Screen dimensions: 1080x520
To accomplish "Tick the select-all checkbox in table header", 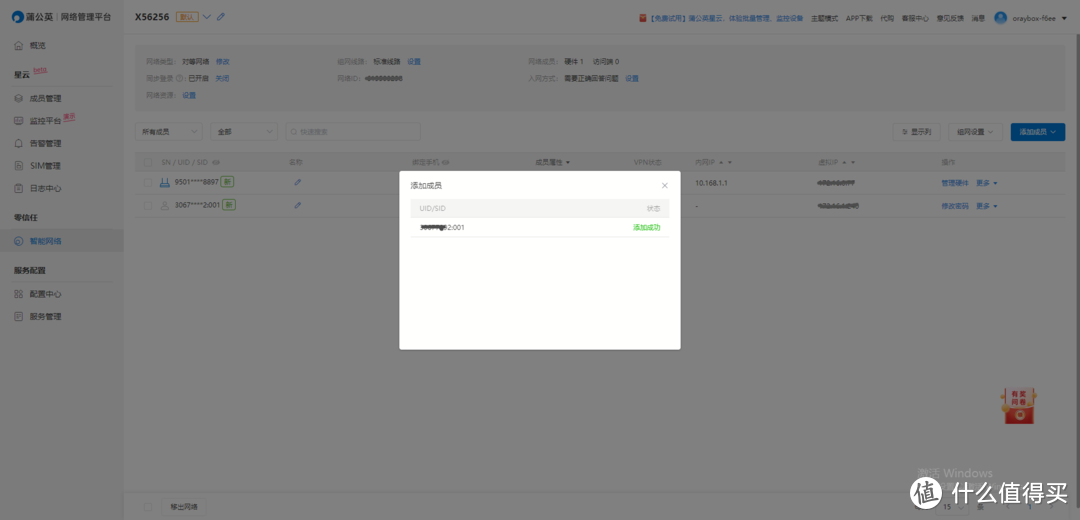I will click(x=148, y=163).
